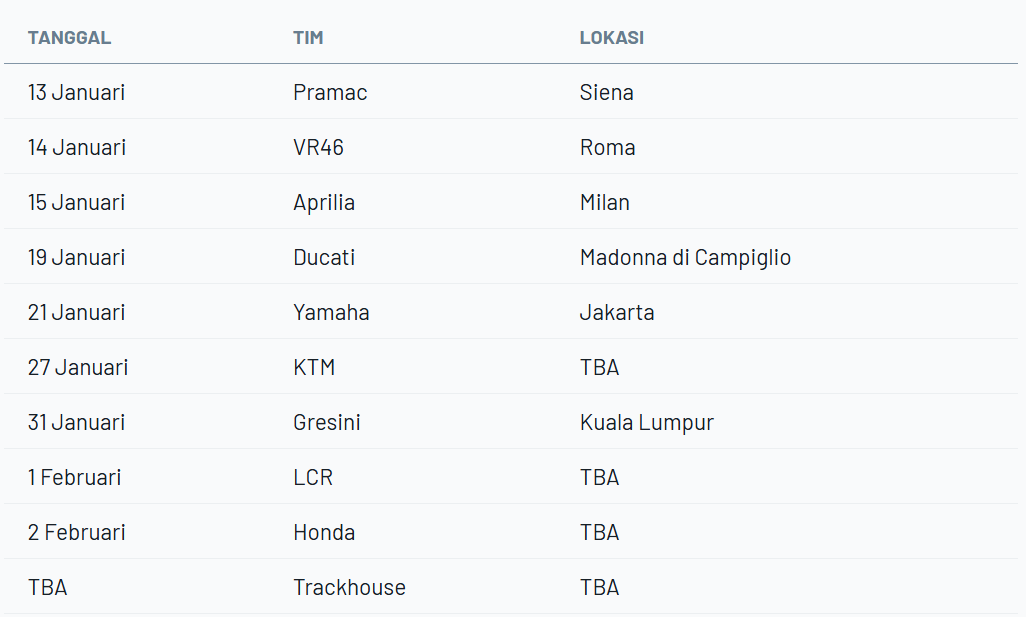Click the Yamaha team entry

pyautogui.click(x=331, y=313)
